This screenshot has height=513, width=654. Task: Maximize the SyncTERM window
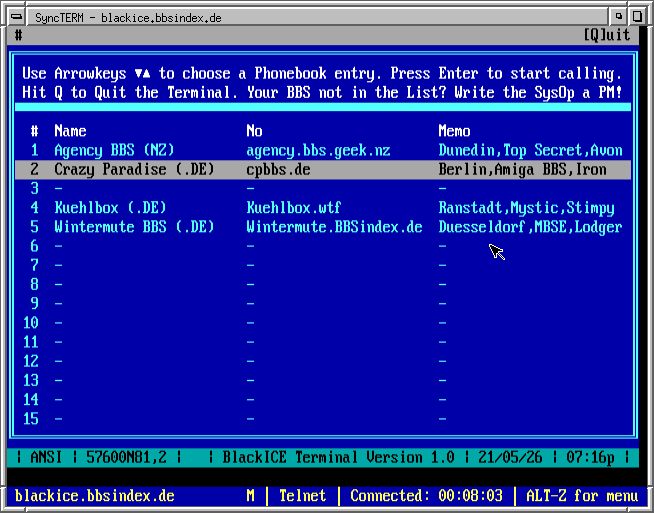[x=637, y=17]
